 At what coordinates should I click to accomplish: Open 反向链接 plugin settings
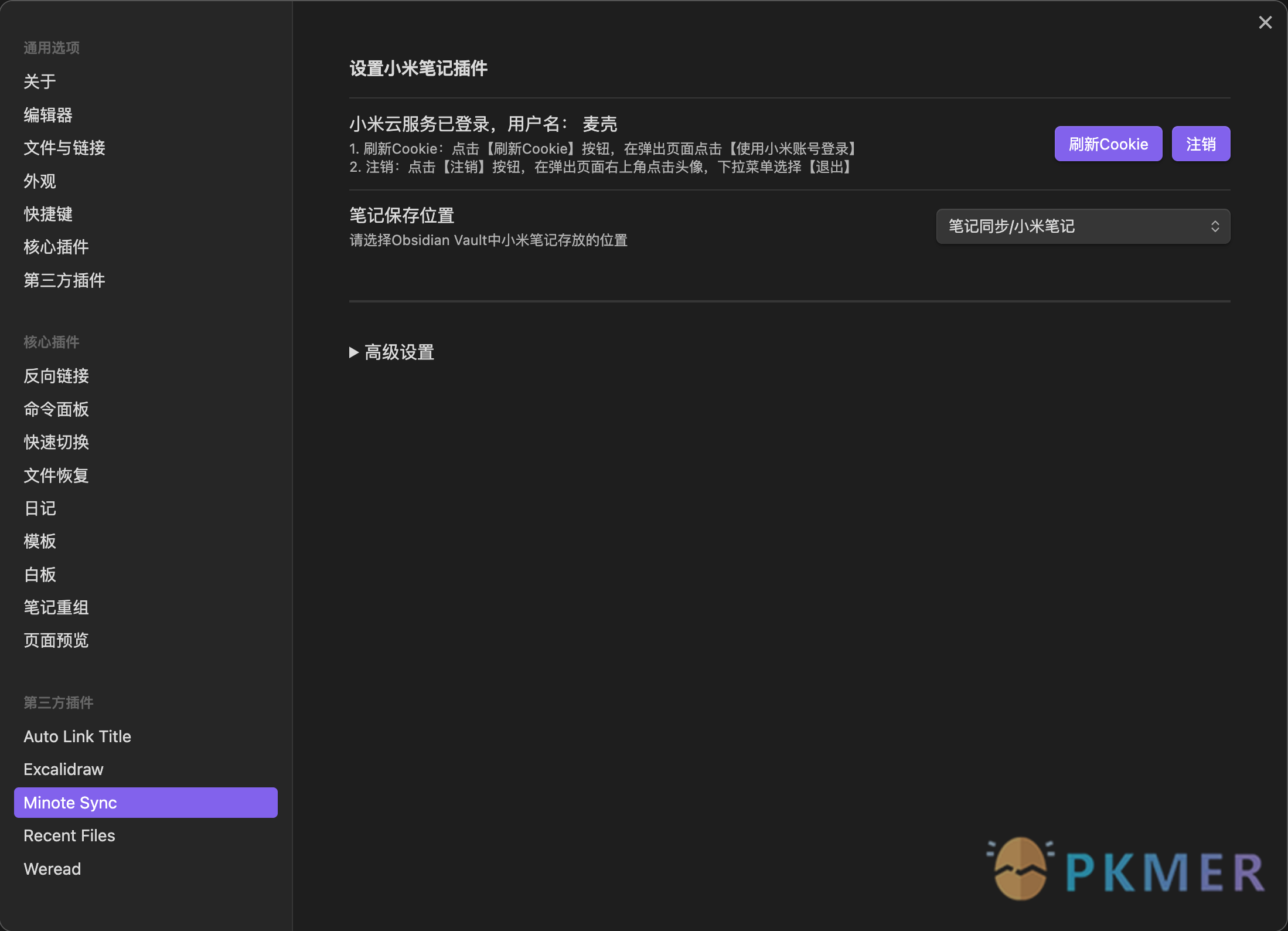145,376
